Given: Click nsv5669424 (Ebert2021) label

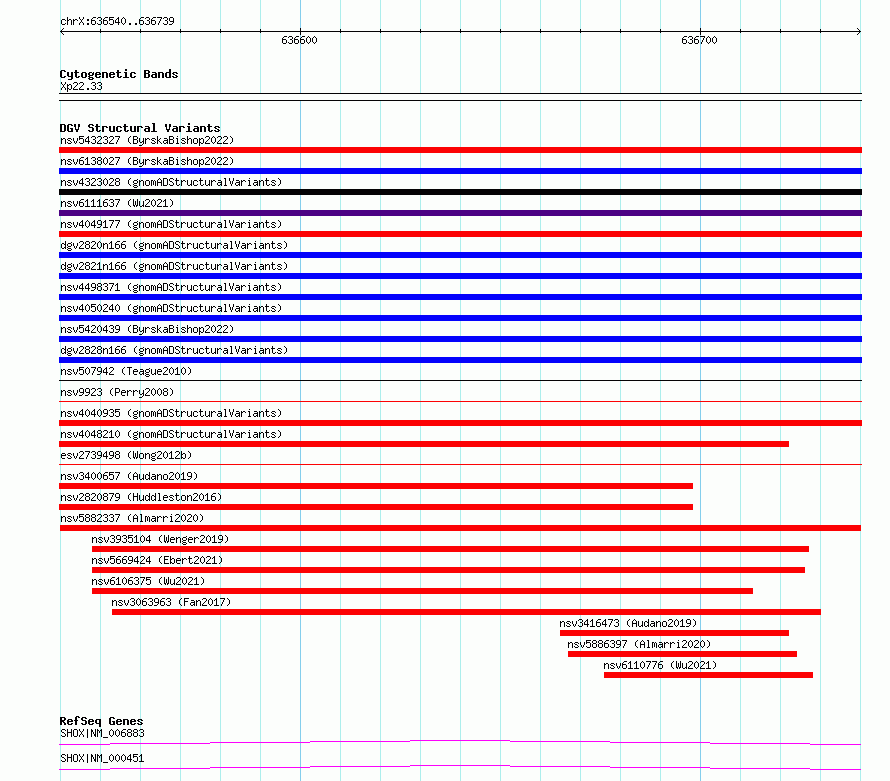Looking at the screenshot, I should [x=157, y=560].
